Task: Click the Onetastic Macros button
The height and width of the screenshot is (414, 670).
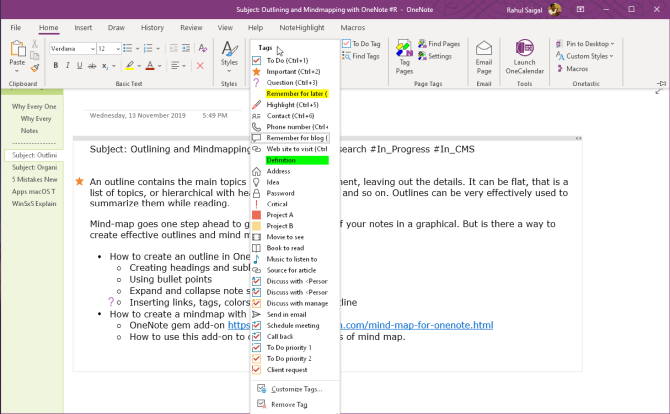Action: pos(573,68)
